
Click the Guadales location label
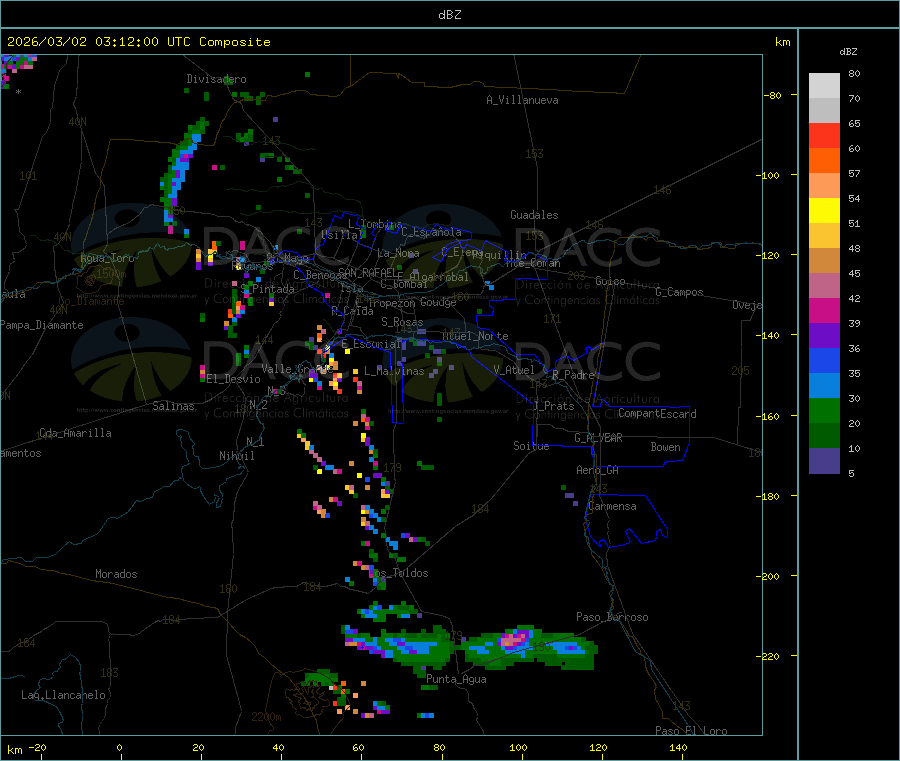(534, 215)
